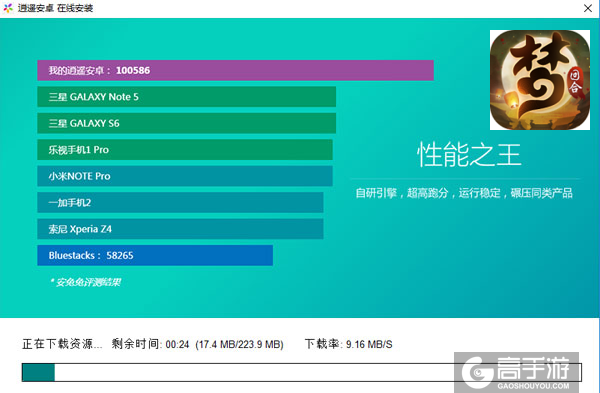Click the 正在下载资源 status text

point(62,344)
